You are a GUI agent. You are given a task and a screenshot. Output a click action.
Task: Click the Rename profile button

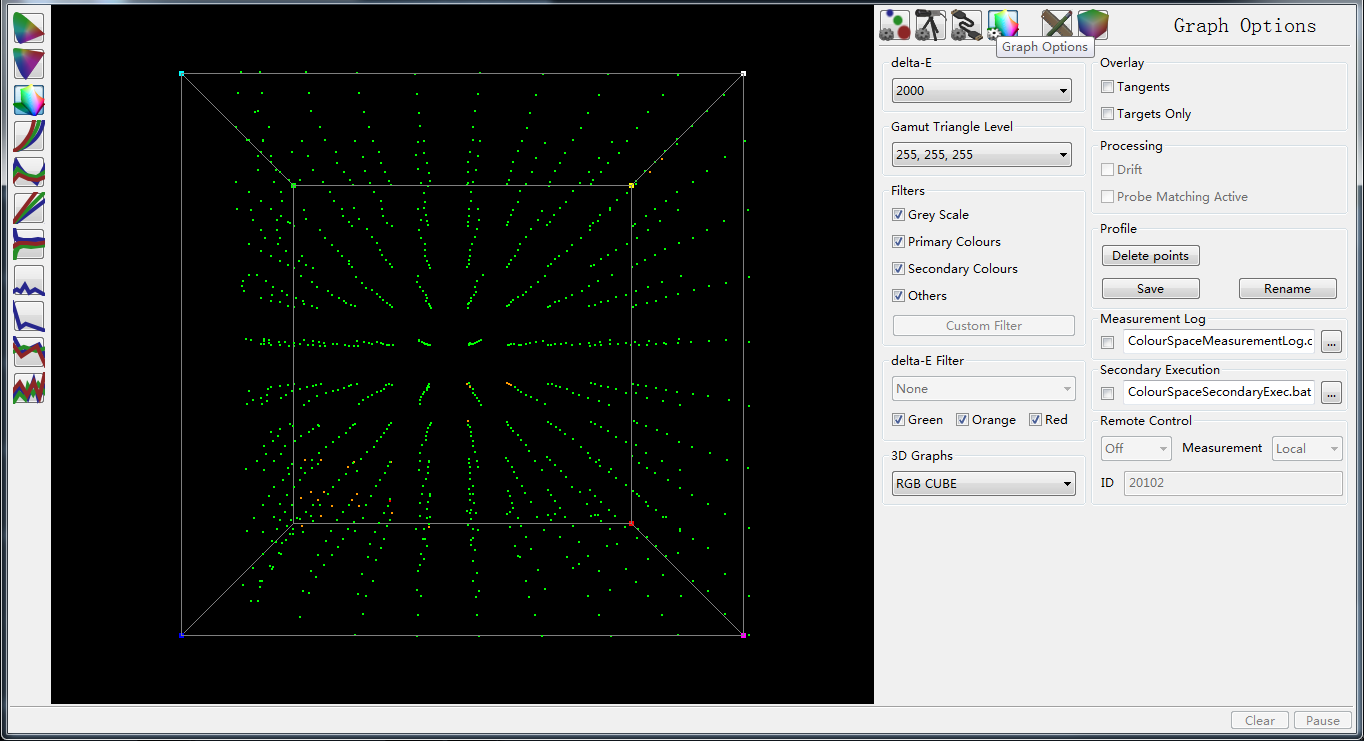pyautogui.click(x=1287, y=289)
